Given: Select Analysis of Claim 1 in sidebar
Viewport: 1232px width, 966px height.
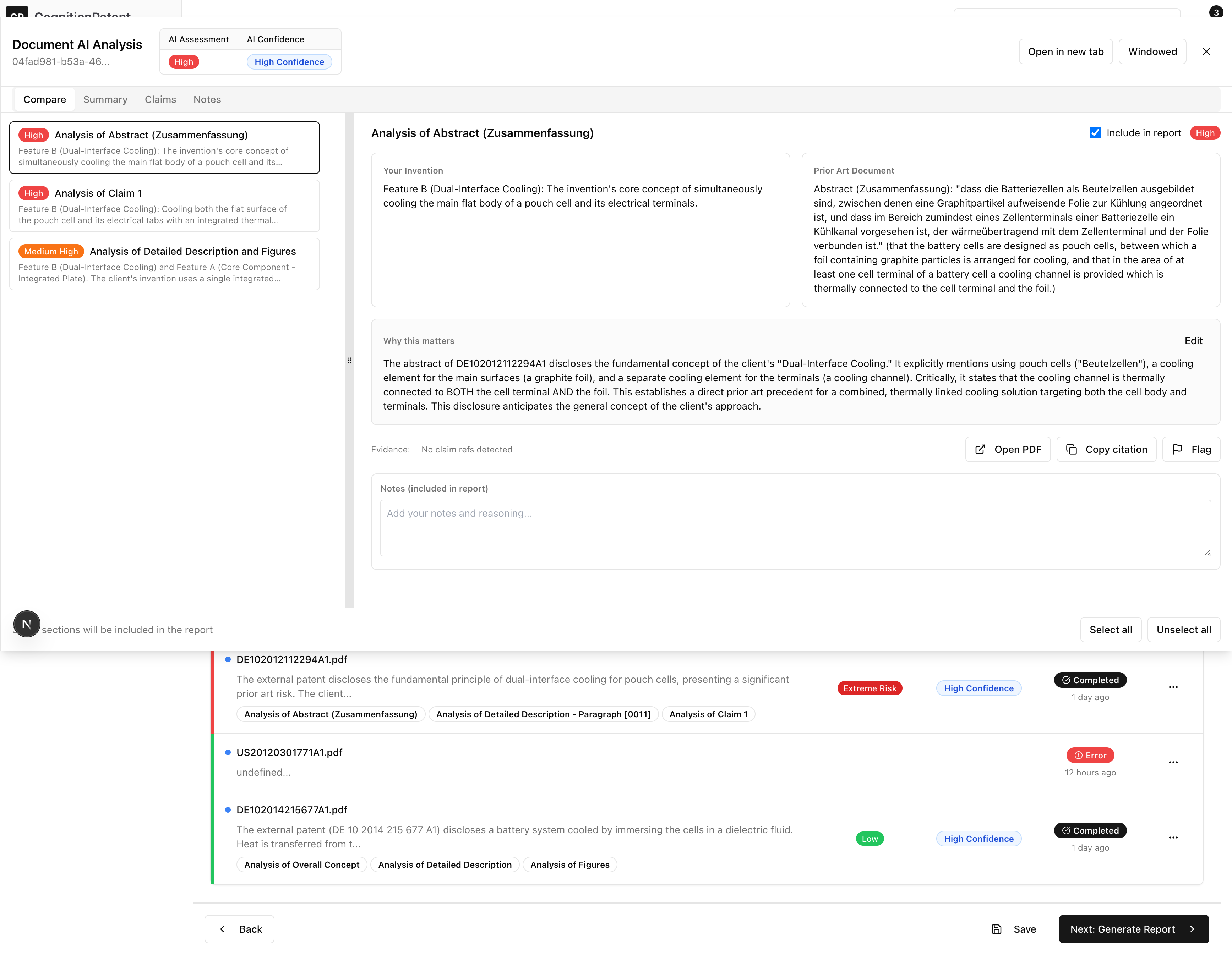Looking at the screenshot, I should click(x=164, y=205).
